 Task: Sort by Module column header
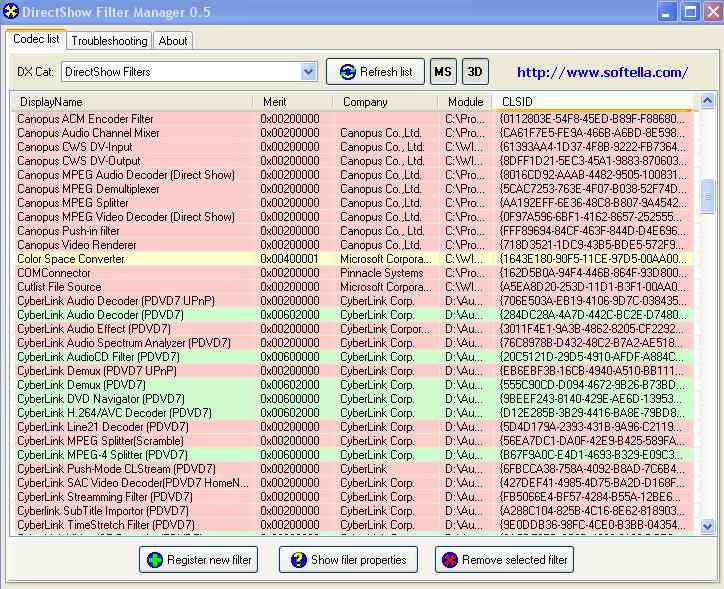(x=465, y=102)
